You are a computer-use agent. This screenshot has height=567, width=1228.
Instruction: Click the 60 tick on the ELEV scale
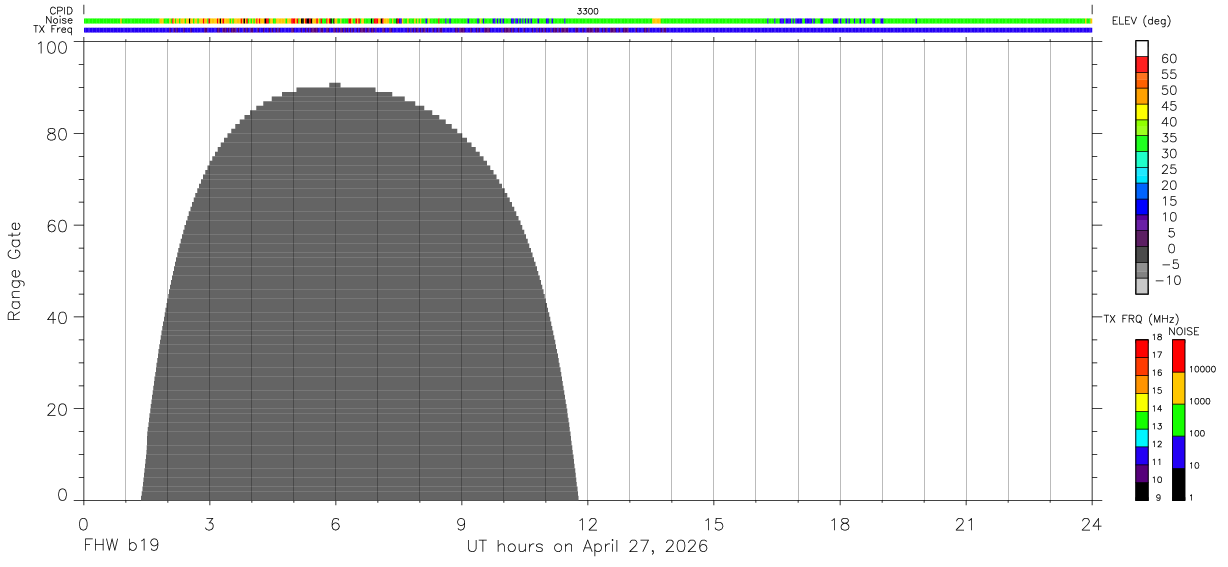coord(1168,59)
